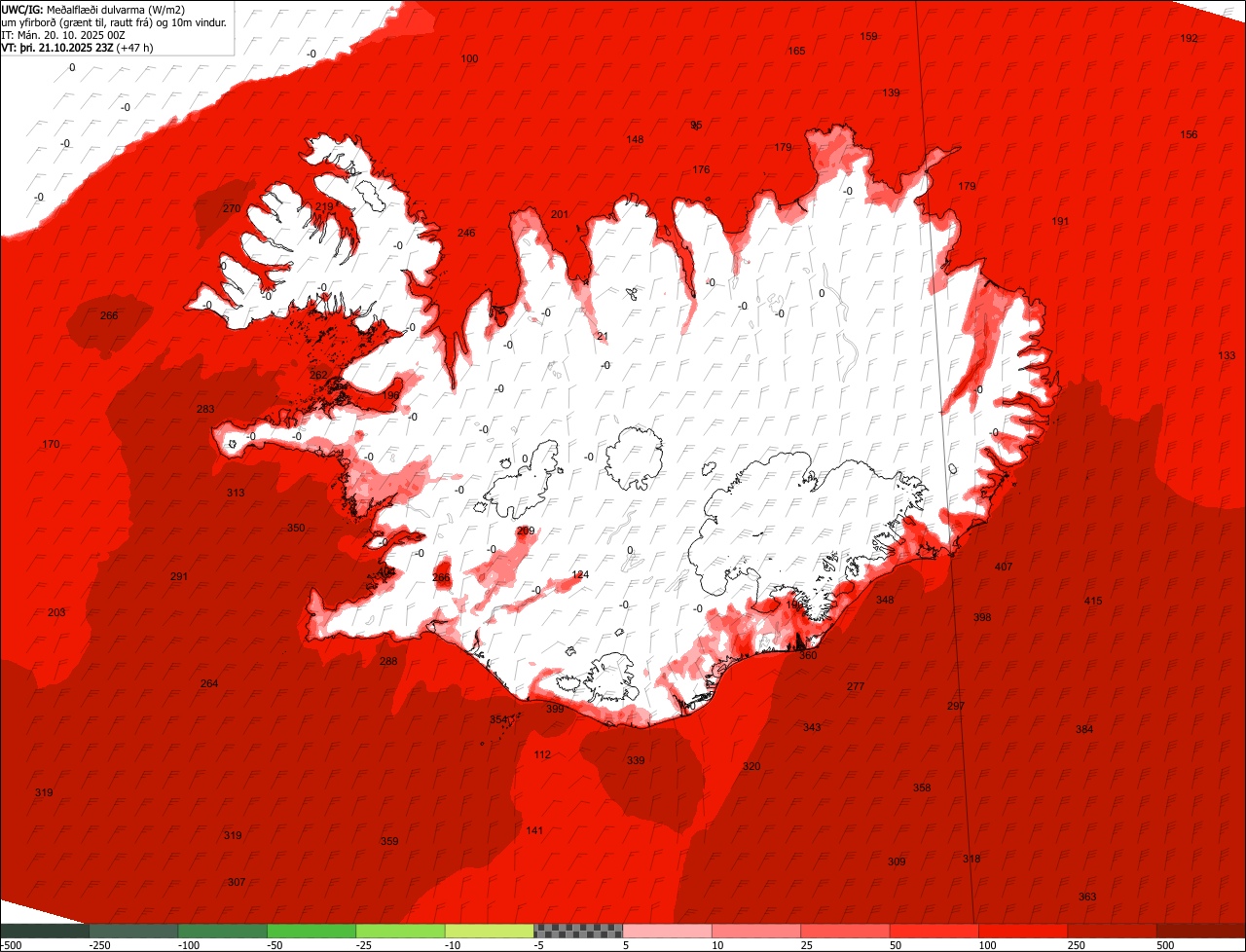Click the flux value '264' in the southwest sea
1246x952 pixels.
[x=209, y=684]
